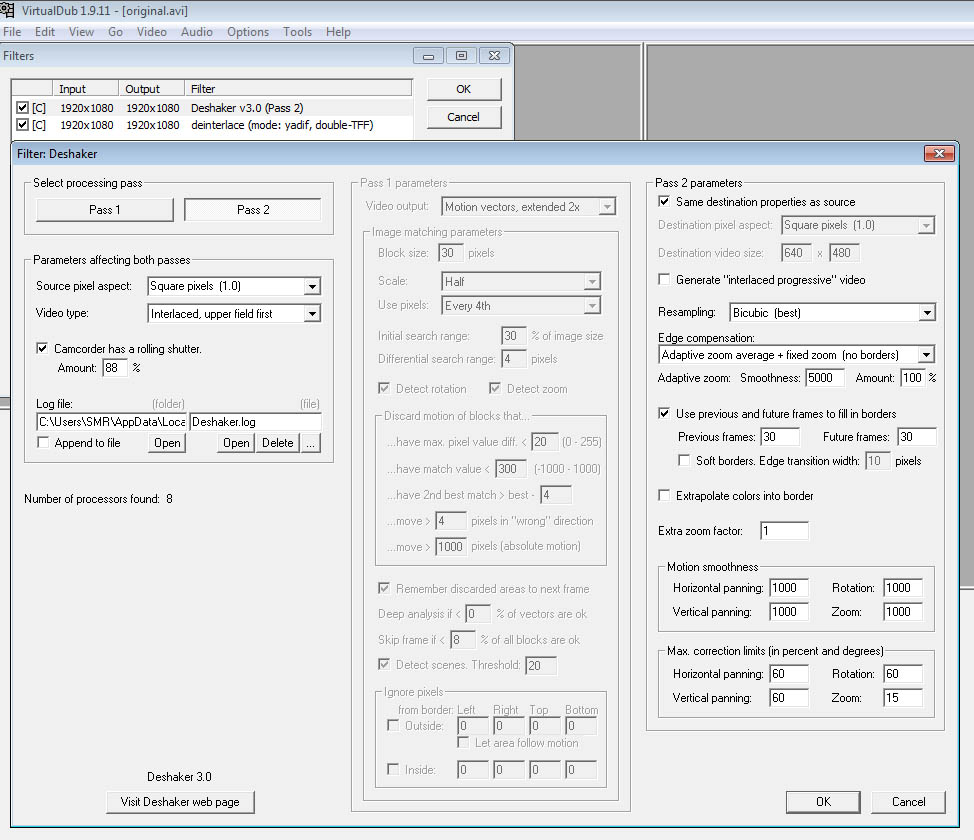Open the Video menu
The image size is (974, 840).
click(152, 32)
